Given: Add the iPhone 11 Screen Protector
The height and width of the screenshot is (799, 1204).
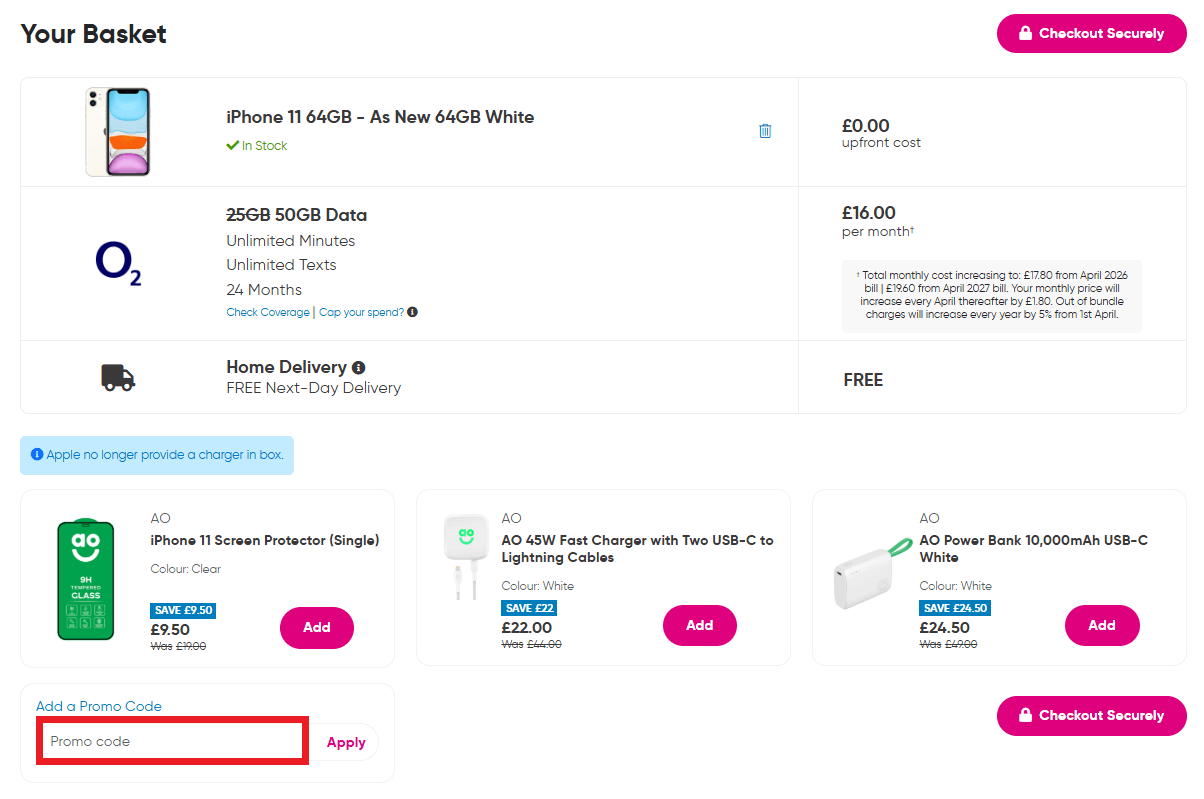Looking at the screenshot, I should pos(316,627).
